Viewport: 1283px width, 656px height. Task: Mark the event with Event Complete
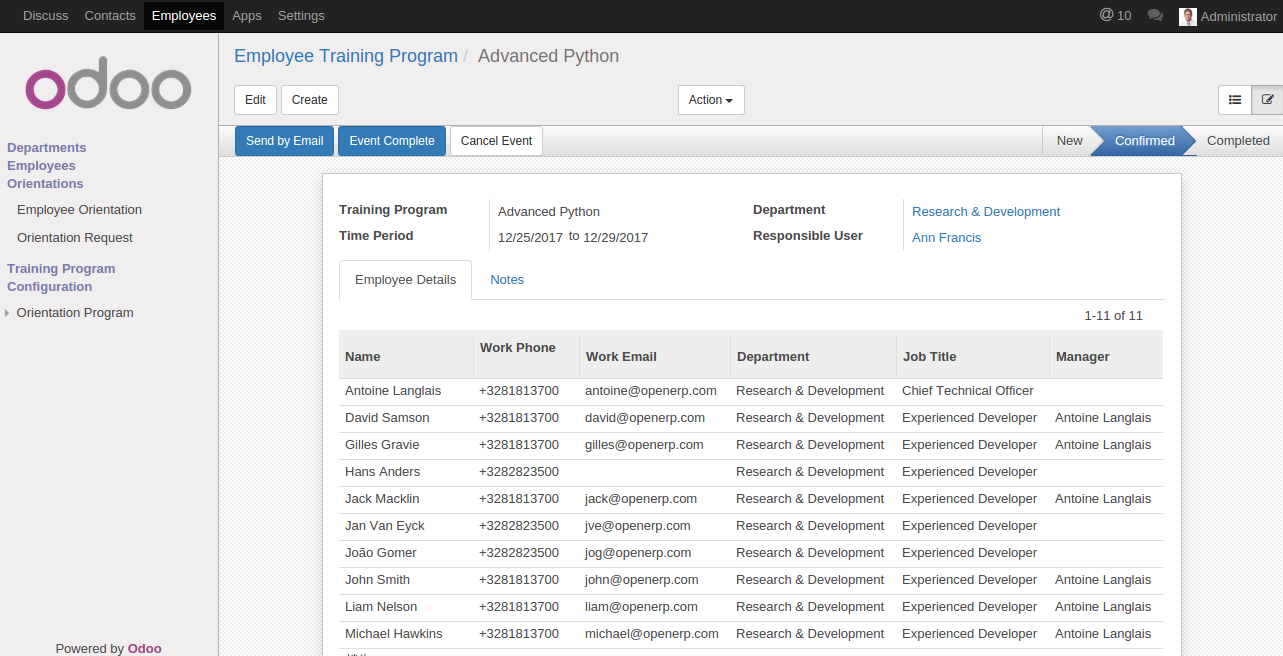(392, 141)
